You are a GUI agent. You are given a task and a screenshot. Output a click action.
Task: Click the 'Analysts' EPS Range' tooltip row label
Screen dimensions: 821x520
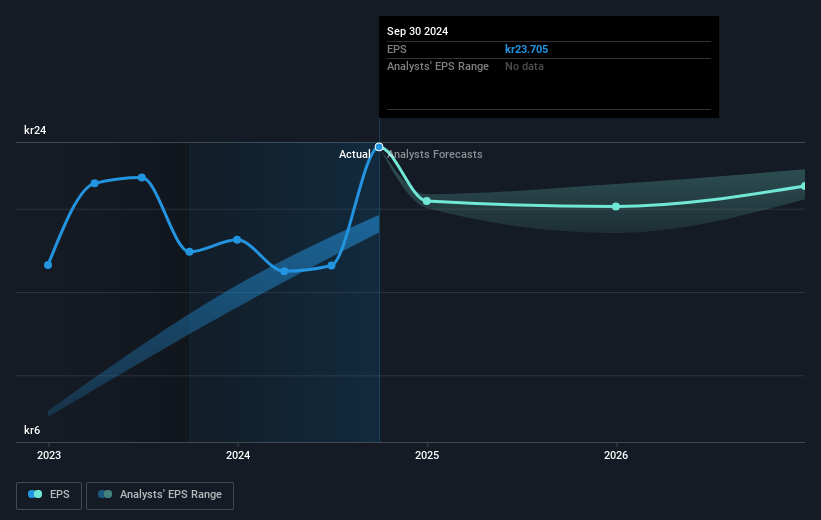pyautogui.click(x=438, y=67)
